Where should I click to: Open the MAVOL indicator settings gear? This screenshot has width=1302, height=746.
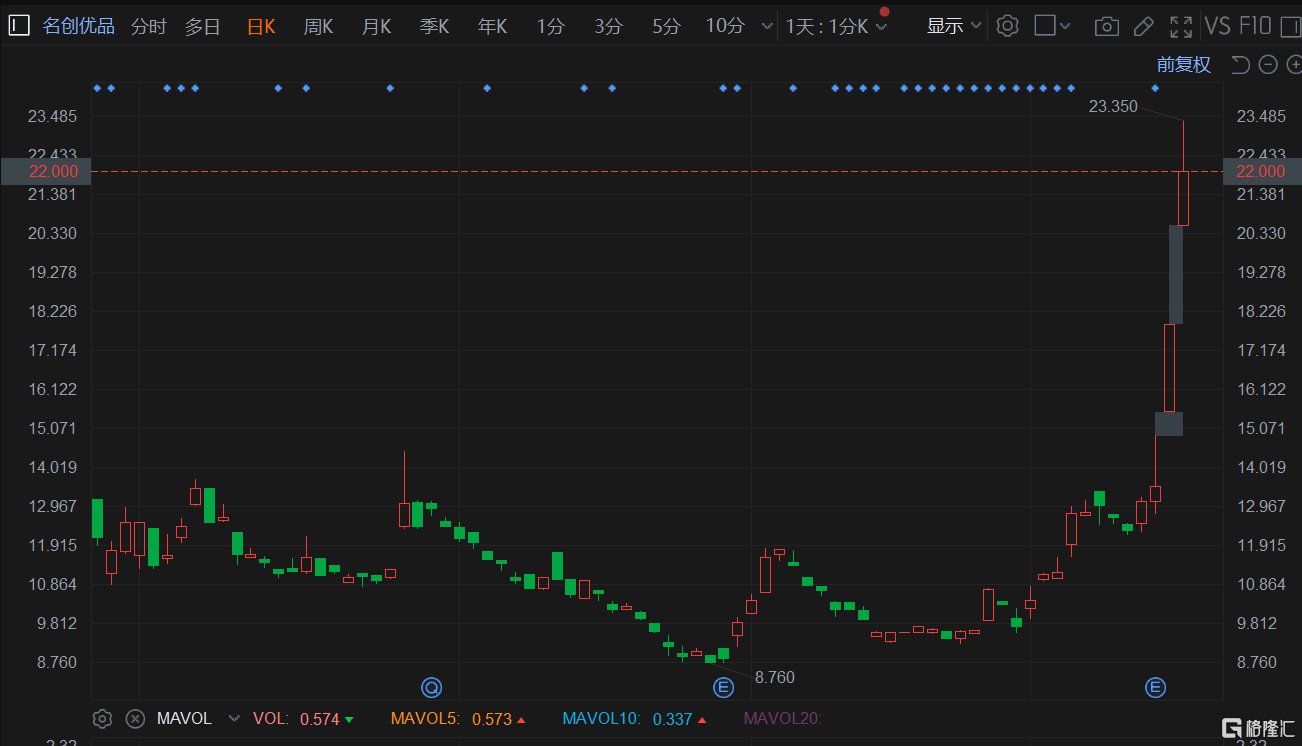tap(102, 718)
